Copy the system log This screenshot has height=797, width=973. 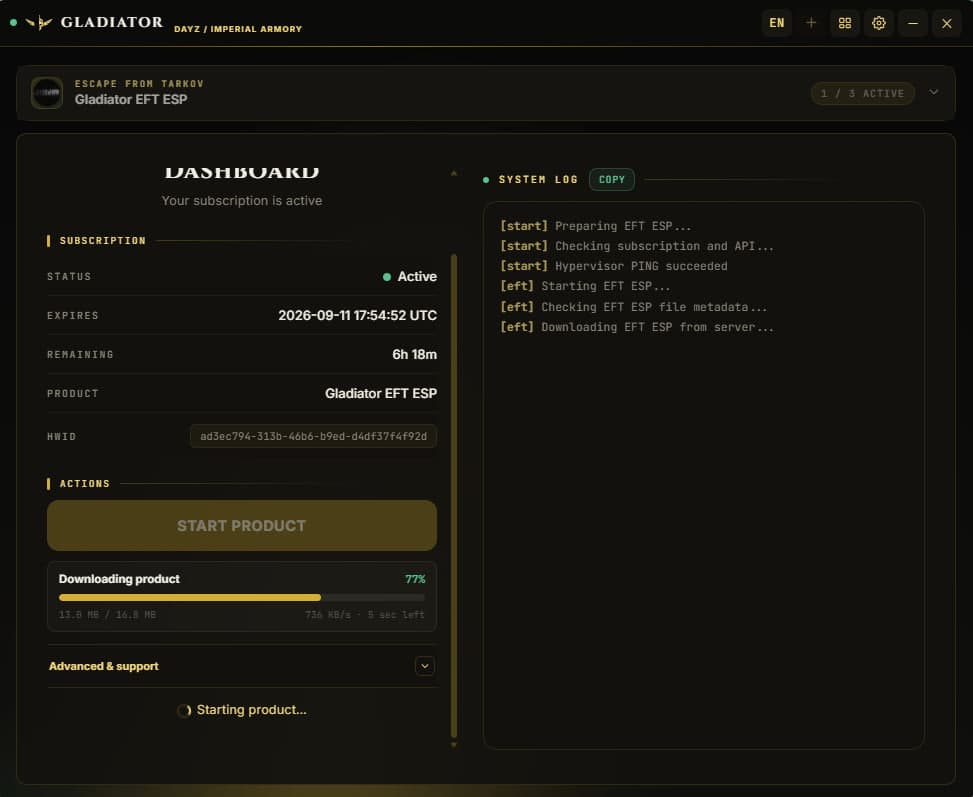point(611,179)
